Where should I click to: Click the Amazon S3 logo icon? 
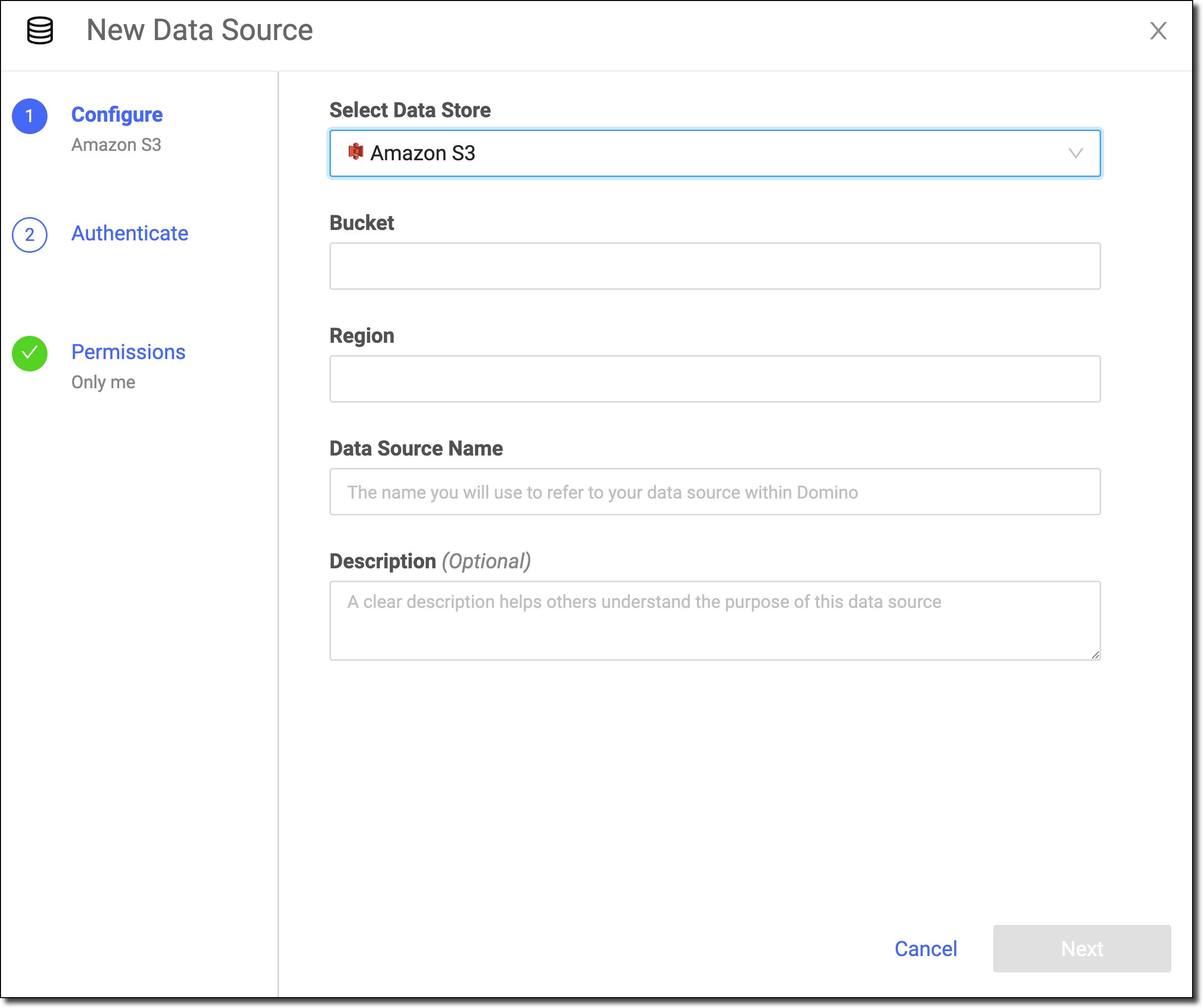[356, 152]
